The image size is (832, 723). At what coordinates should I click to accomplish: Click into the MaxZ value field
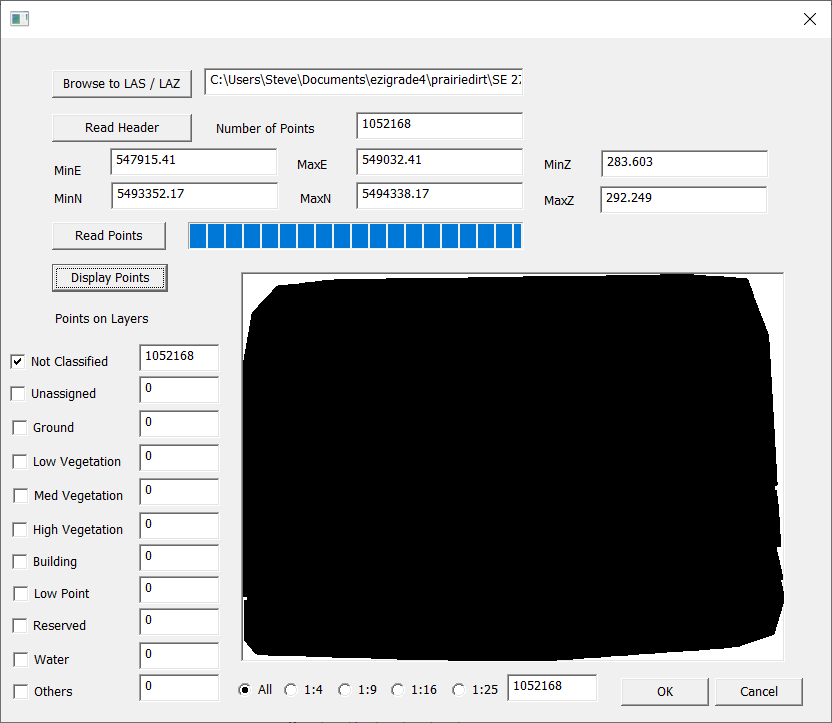point(683,199)
